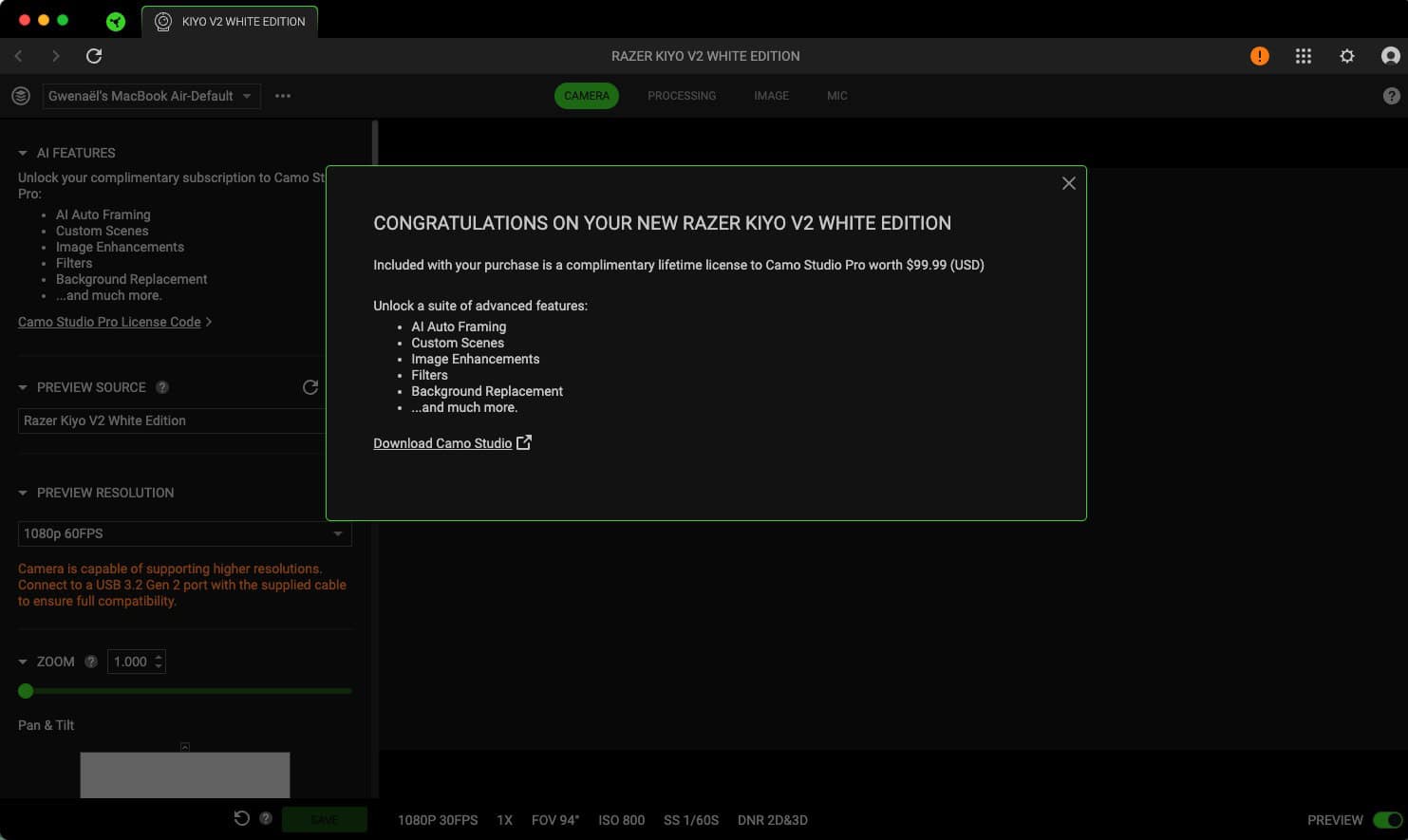1408x840 pixels.
Task: Click the profile stack icon beside profile name
Action: pyautogui.click(x=21, y=96)
